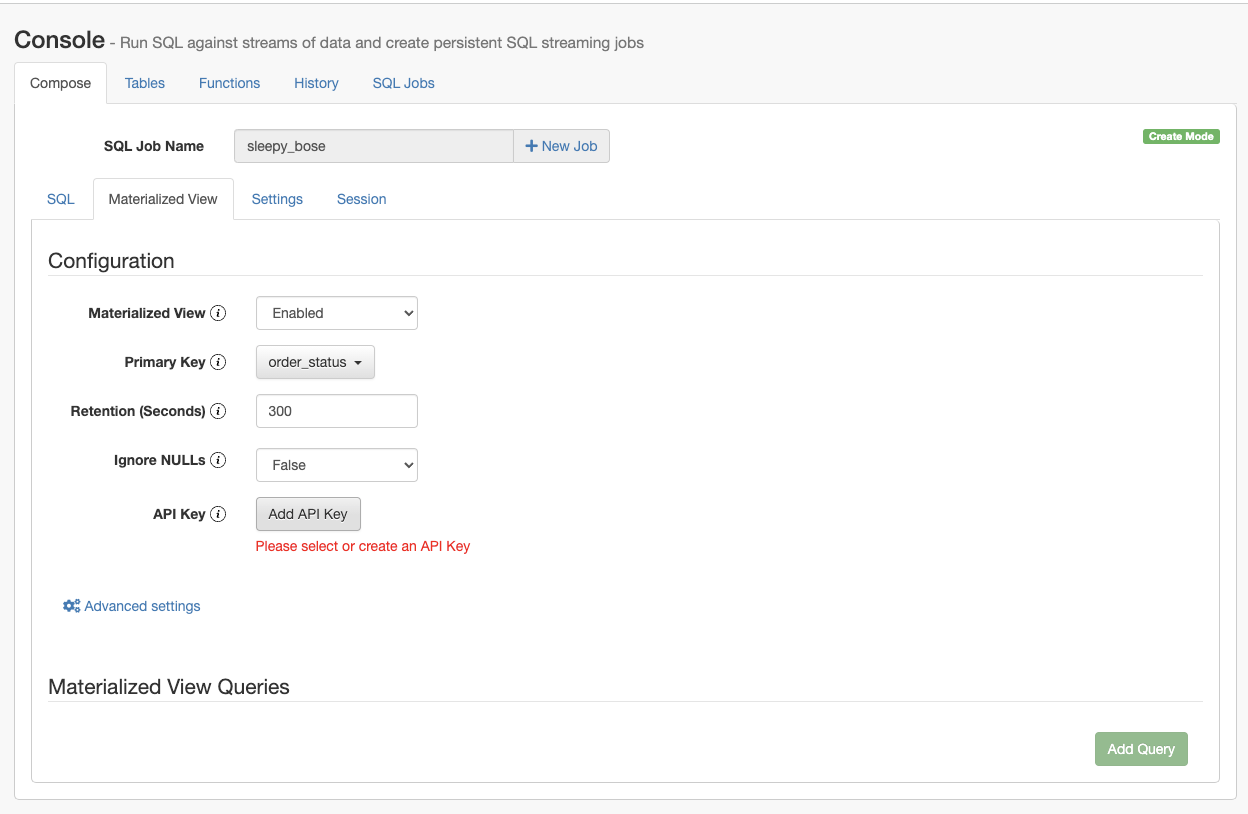Switch to the Tables tab

pos(145,83)
